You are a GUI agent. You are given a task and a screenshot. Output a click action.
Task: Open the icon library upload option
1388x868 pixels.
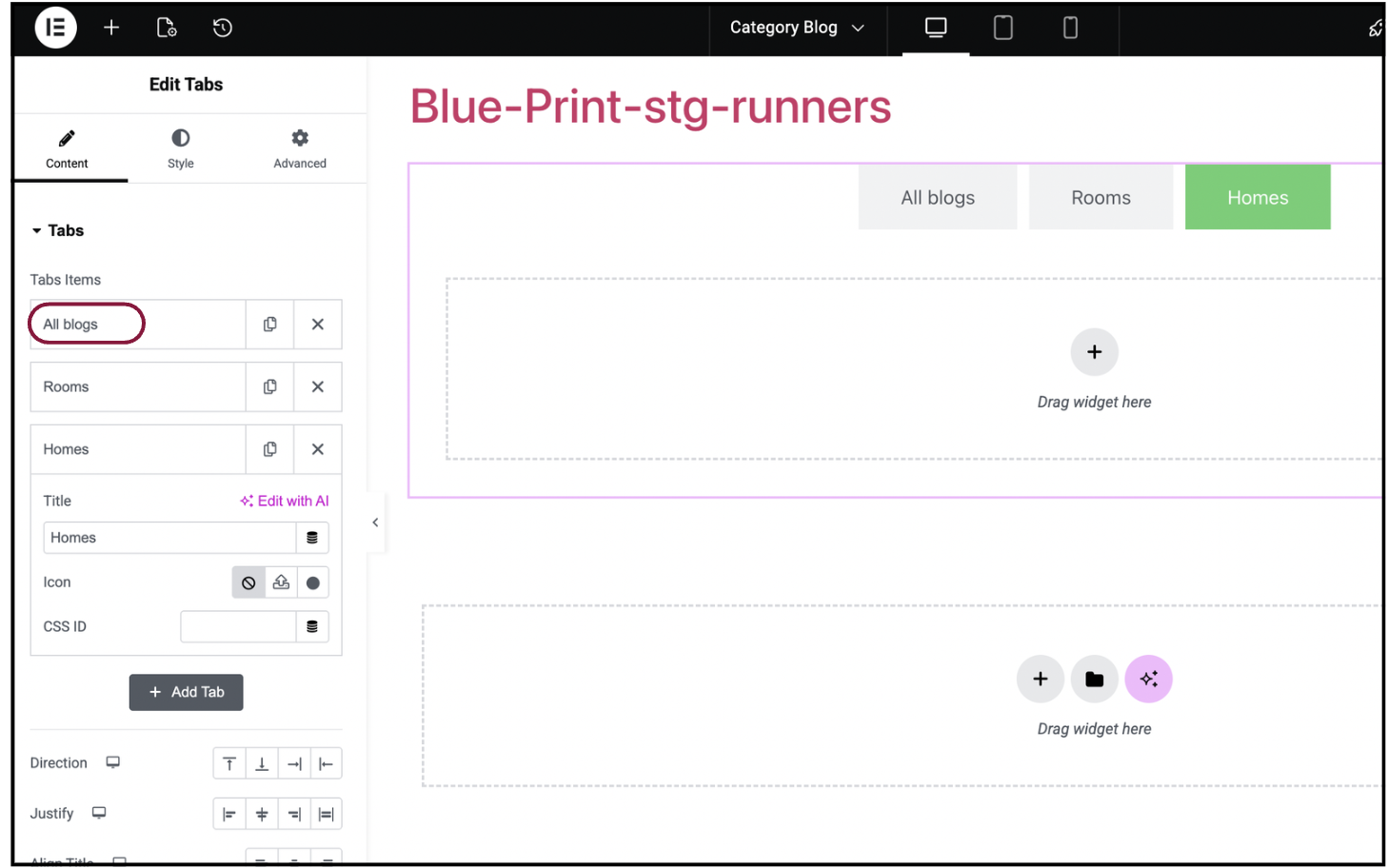tap(281, 582)
